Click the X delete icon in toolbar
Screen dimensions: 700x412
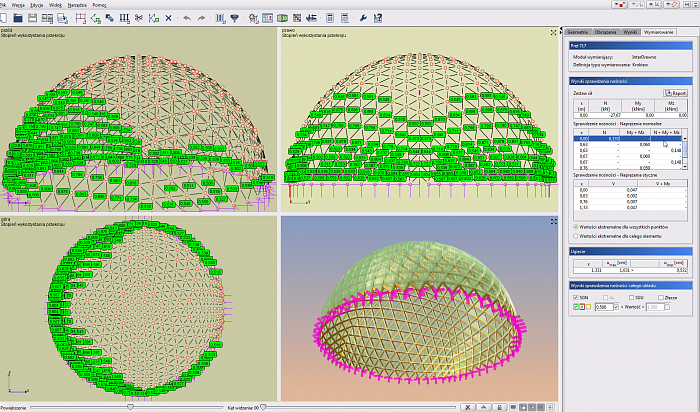coord(168,18)
